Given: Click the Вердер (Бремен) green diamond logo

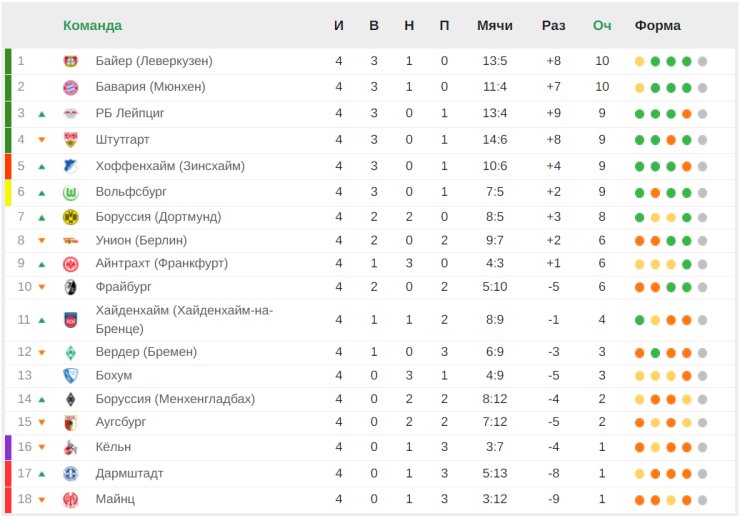Looking at the screenshot, I should [70, 352].
